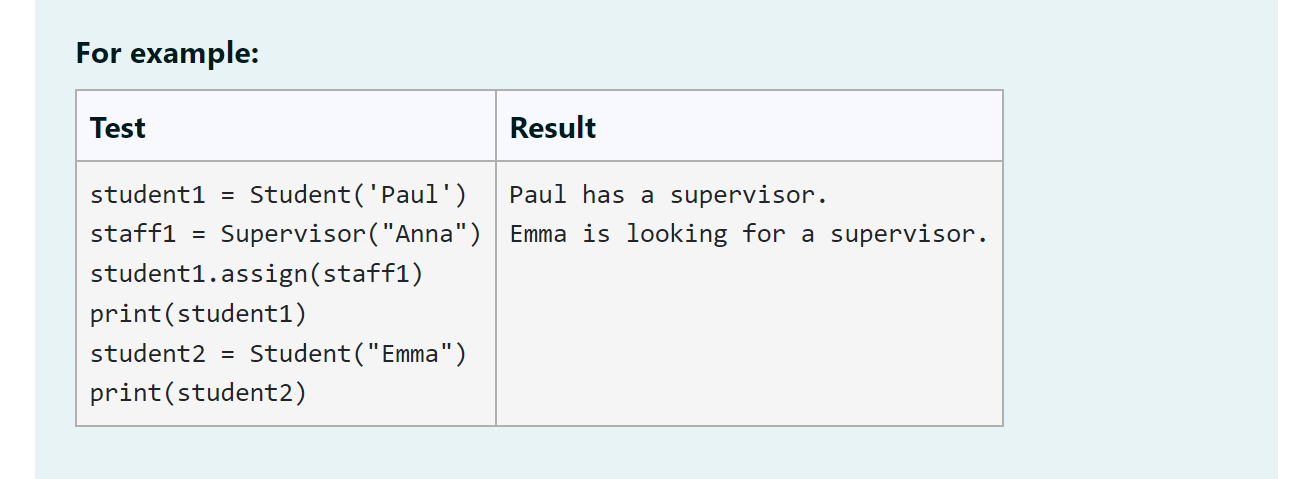The width and height of the screenshot is (1298, 479).
Task: Click the student1 = Student('Paul') code line
Action: pyautogui.click(x=278, y=195)
